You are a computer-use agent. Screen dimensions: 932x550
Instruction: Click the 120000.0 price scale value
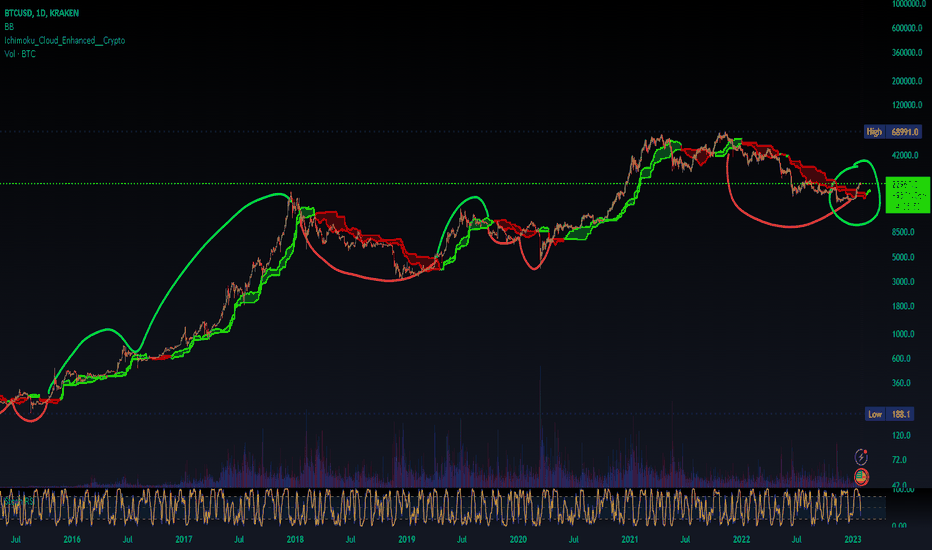(x=907, y=105)
